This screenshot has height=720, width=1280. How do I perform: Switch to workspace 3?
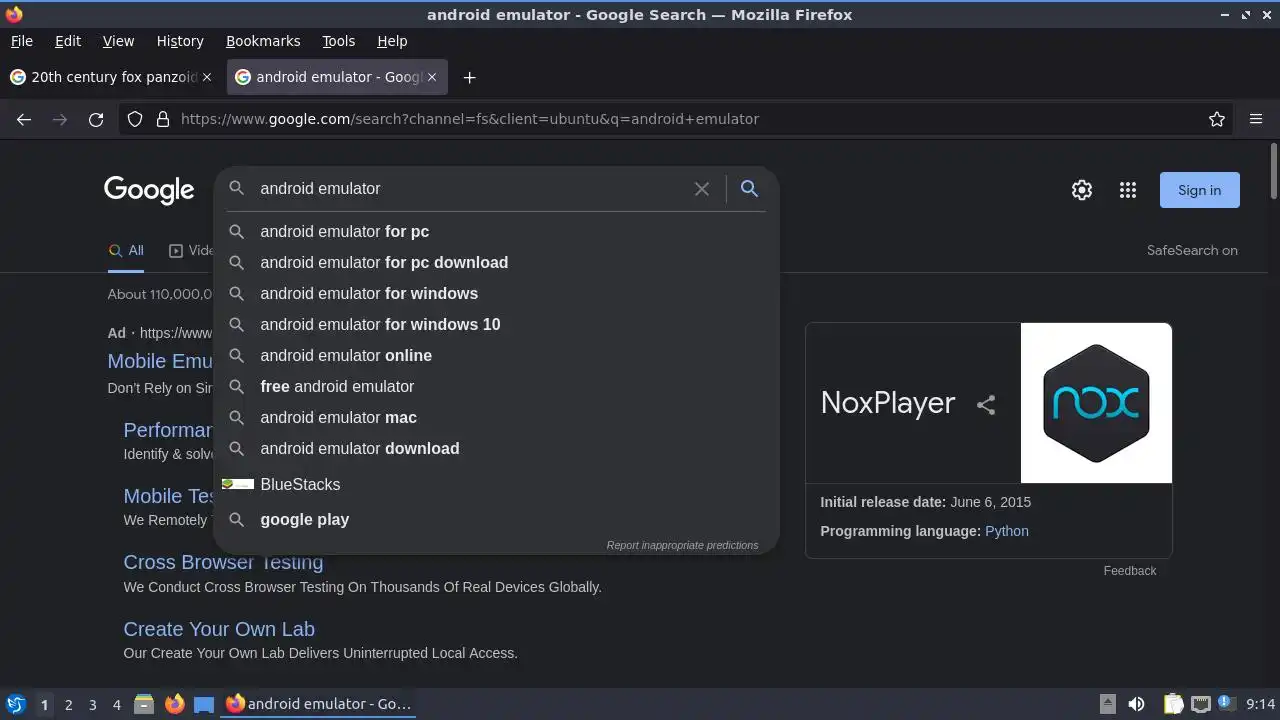point(92,704)
